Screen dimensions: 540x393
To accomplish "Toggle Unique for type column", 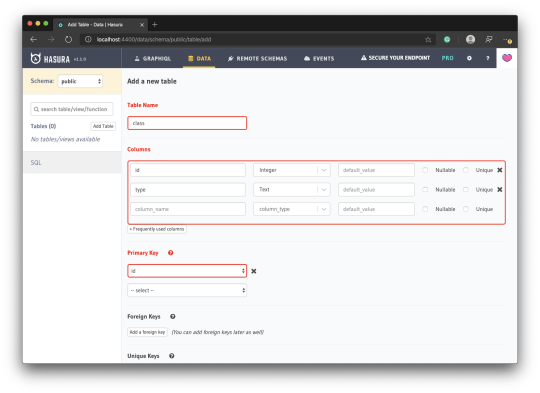I will tap(466, 190).
